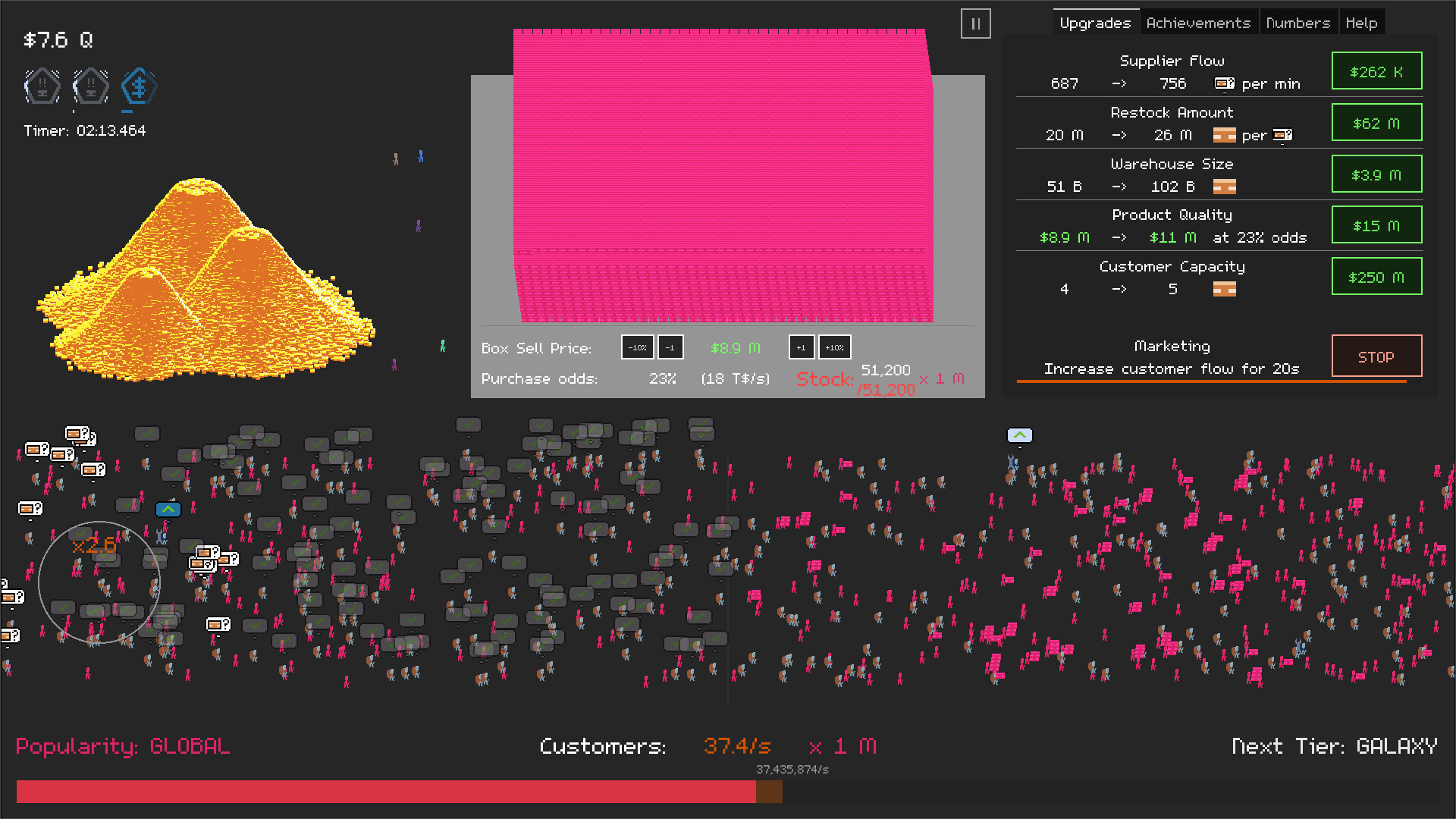Stop the Marketing customer flow boost
This screenshot has width=1456, height=819.
pos(1376,356)
